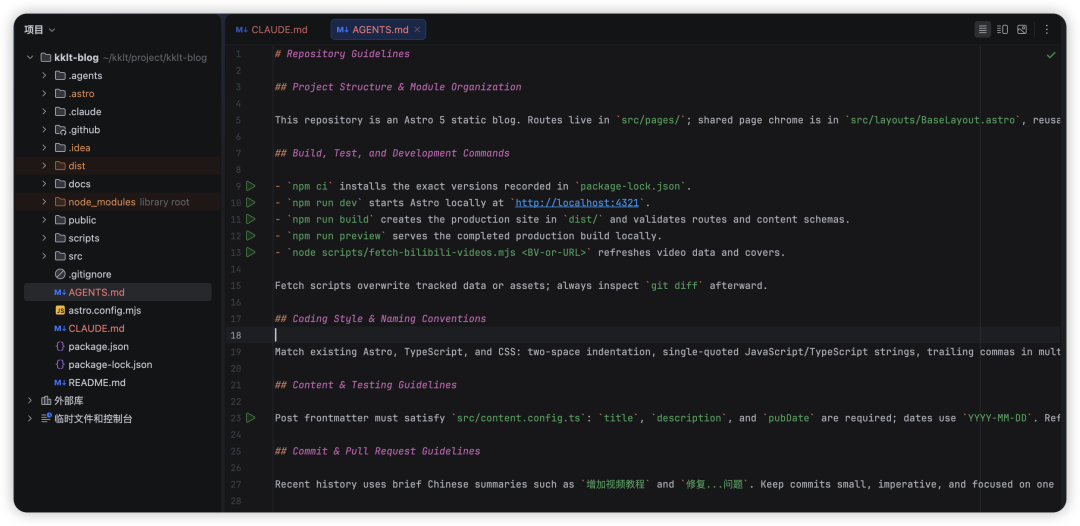
Task: Open CLAUDE.md from the project tree
Action: tap(96, 328)
